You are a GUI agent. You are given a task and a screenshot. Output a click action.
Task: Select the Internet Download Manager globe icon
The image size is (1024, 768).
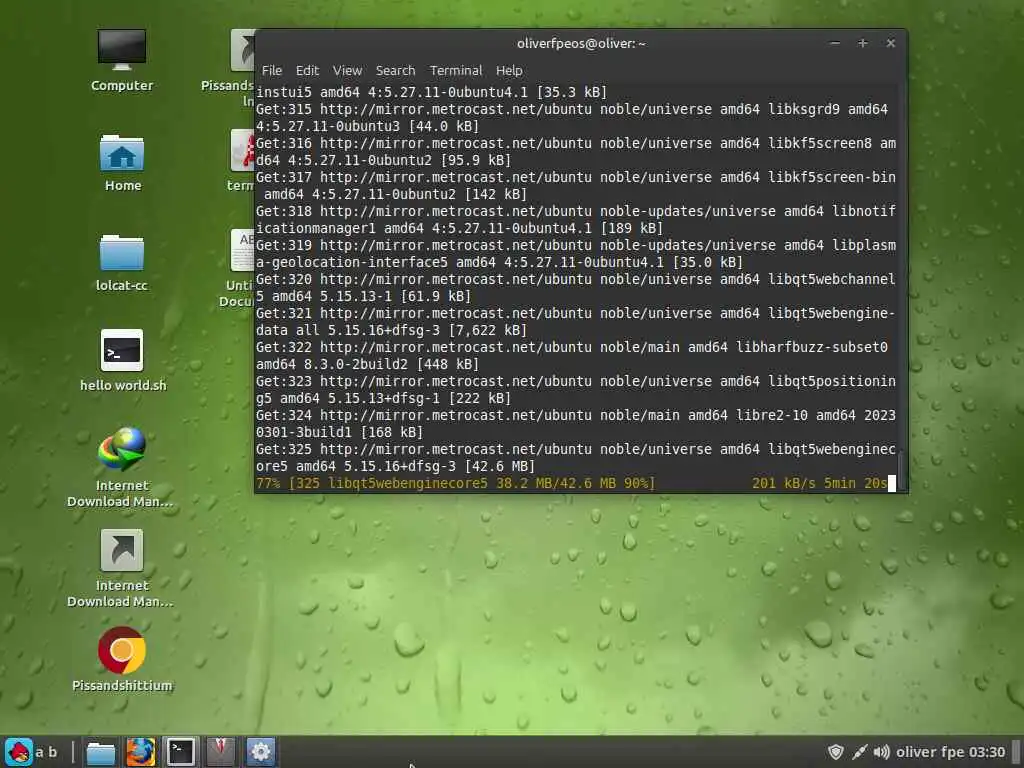[122, 449]
